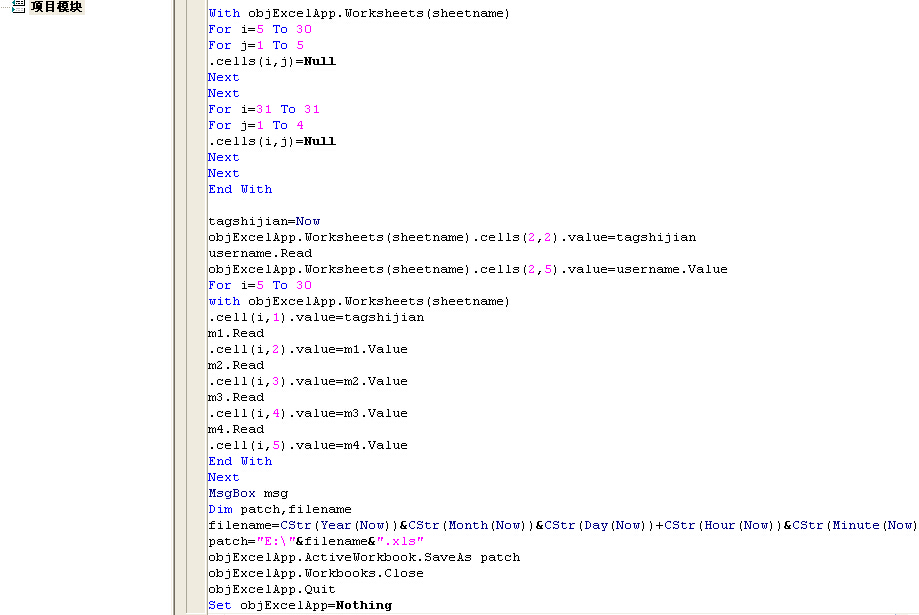Viewport: 919px width, 615px height.
Task: Click the line patch="E:\"&filename&".xls"
Action: 316,541
